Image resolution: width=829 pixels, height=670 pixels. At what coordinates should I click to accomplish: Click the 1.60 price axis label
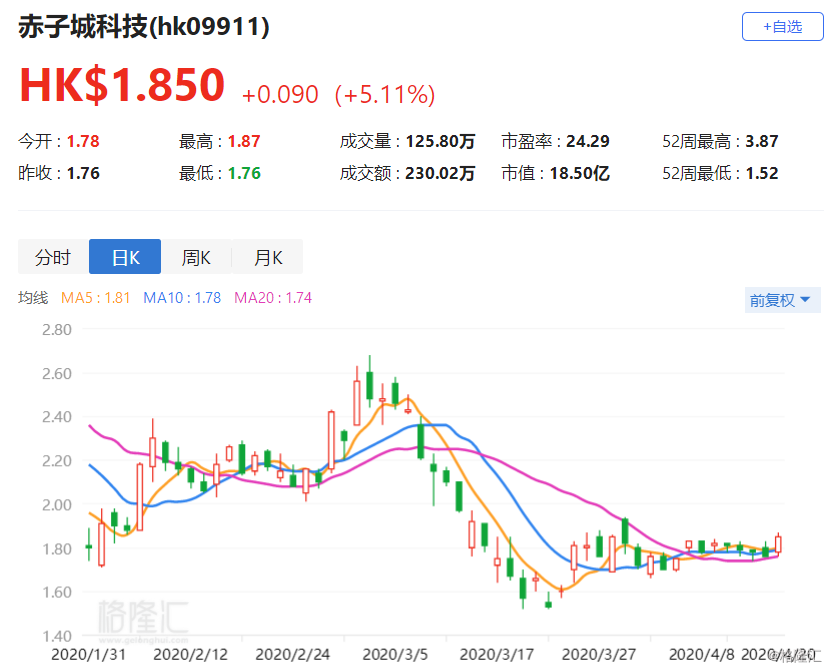click(57, 592)
